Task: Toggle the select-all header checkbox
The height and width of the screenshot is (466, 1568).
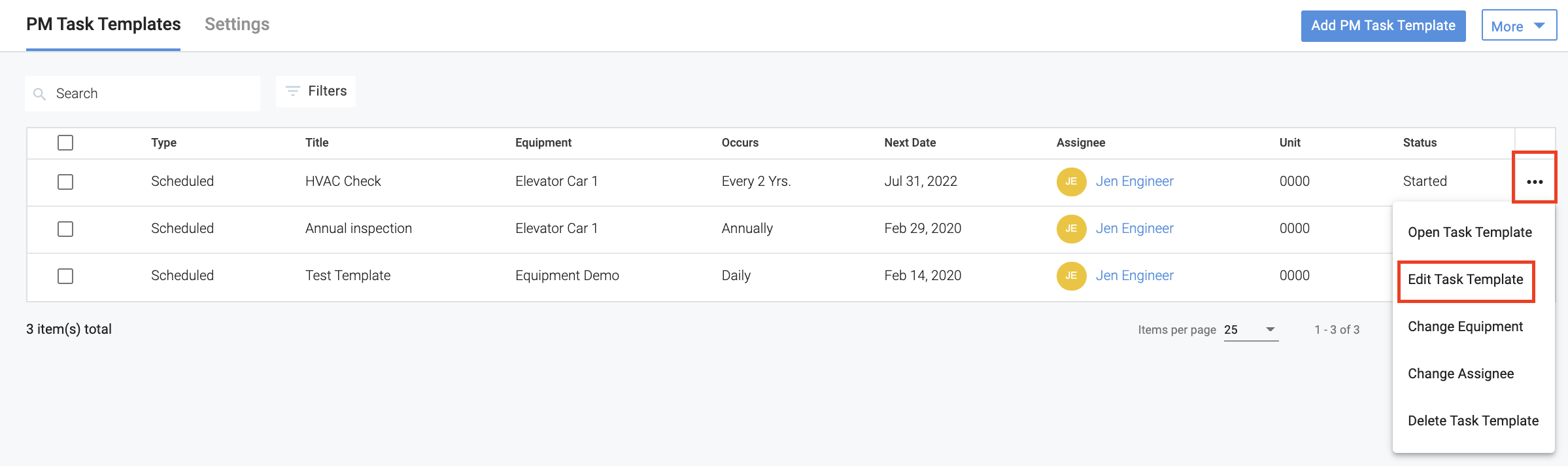Action: [x=65, y=143]
